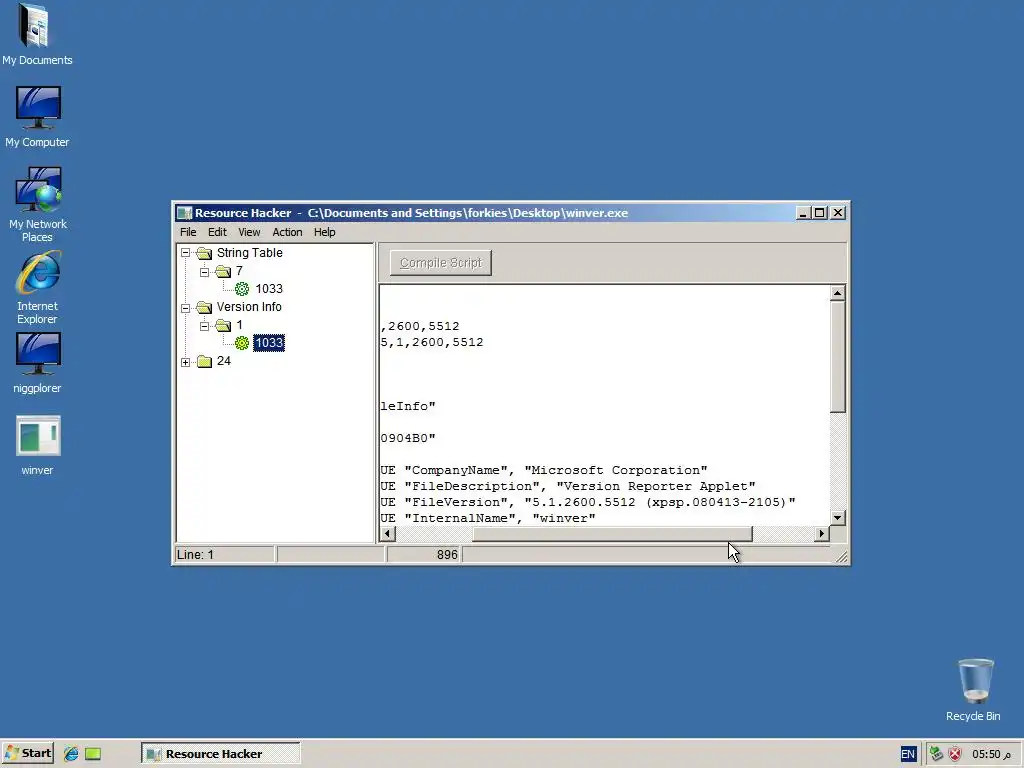
Task: Click the window resize grip corner
Action: [841, 556]
